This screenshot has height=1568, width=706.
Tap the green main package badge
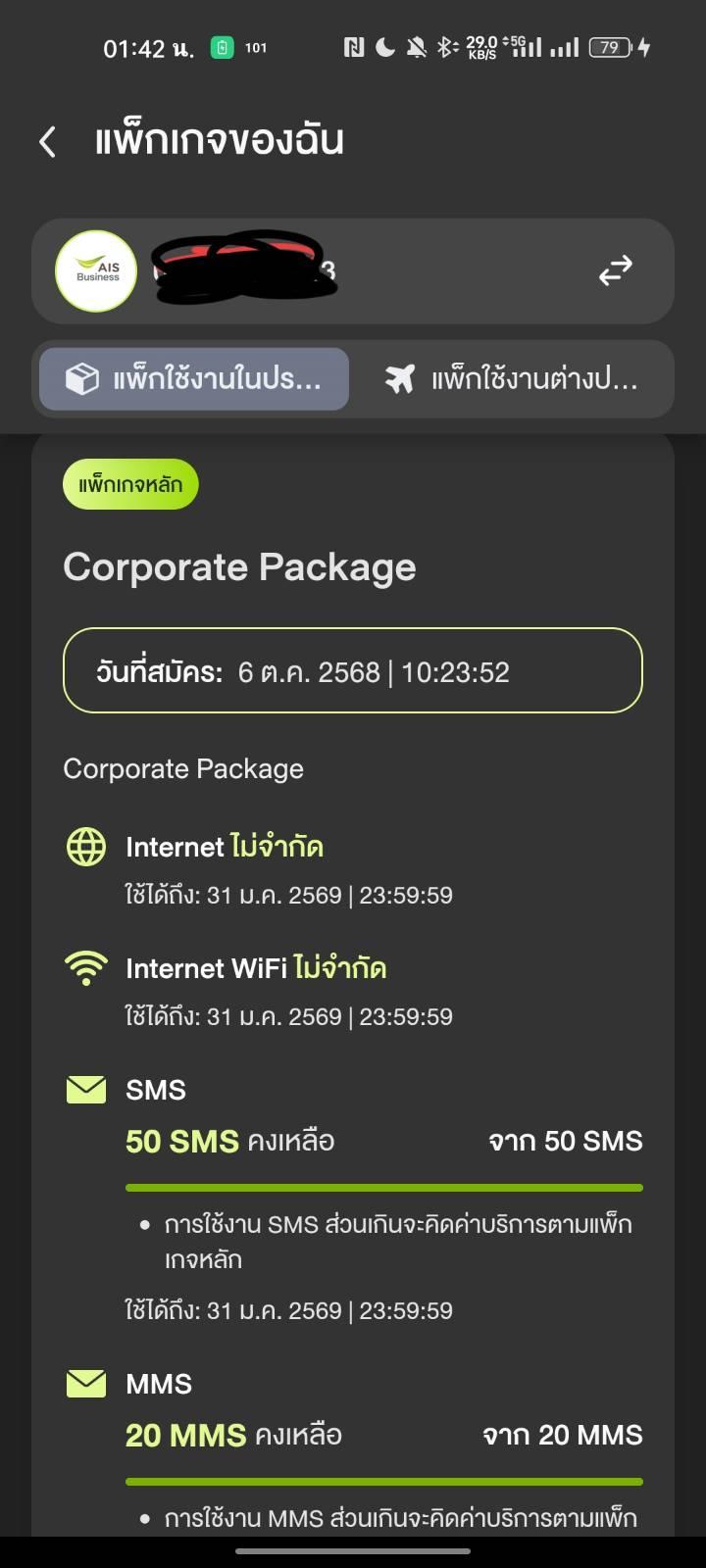(x=130, y=485)
